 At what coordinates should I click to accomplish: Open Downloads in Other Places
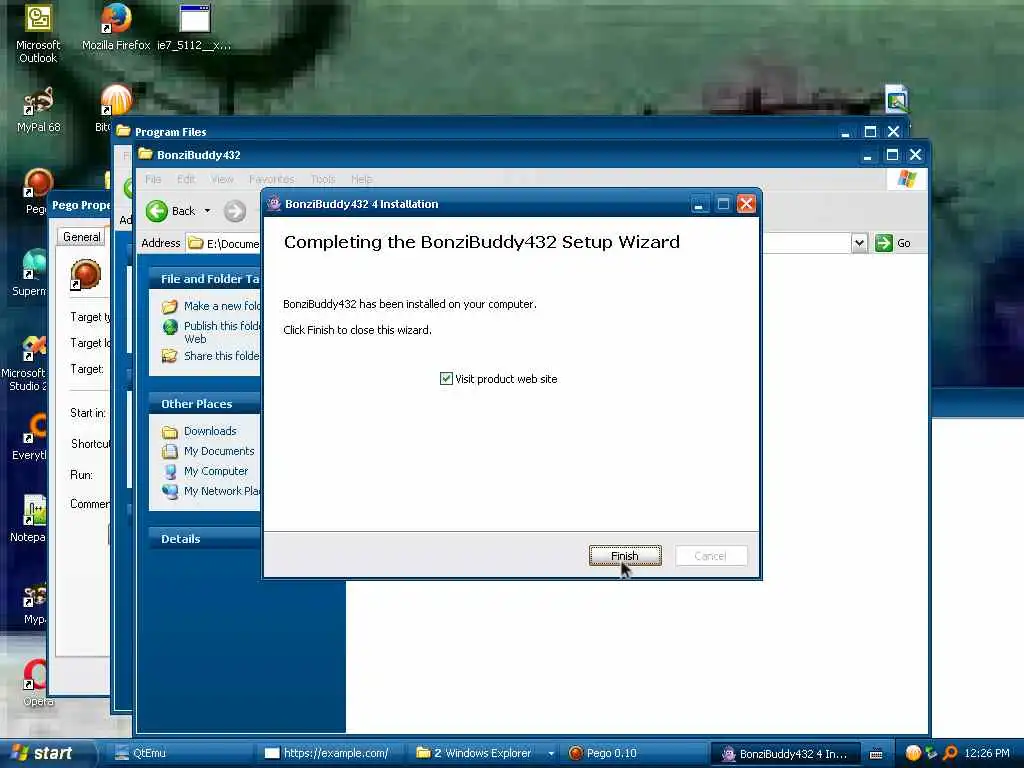[210, 431]
